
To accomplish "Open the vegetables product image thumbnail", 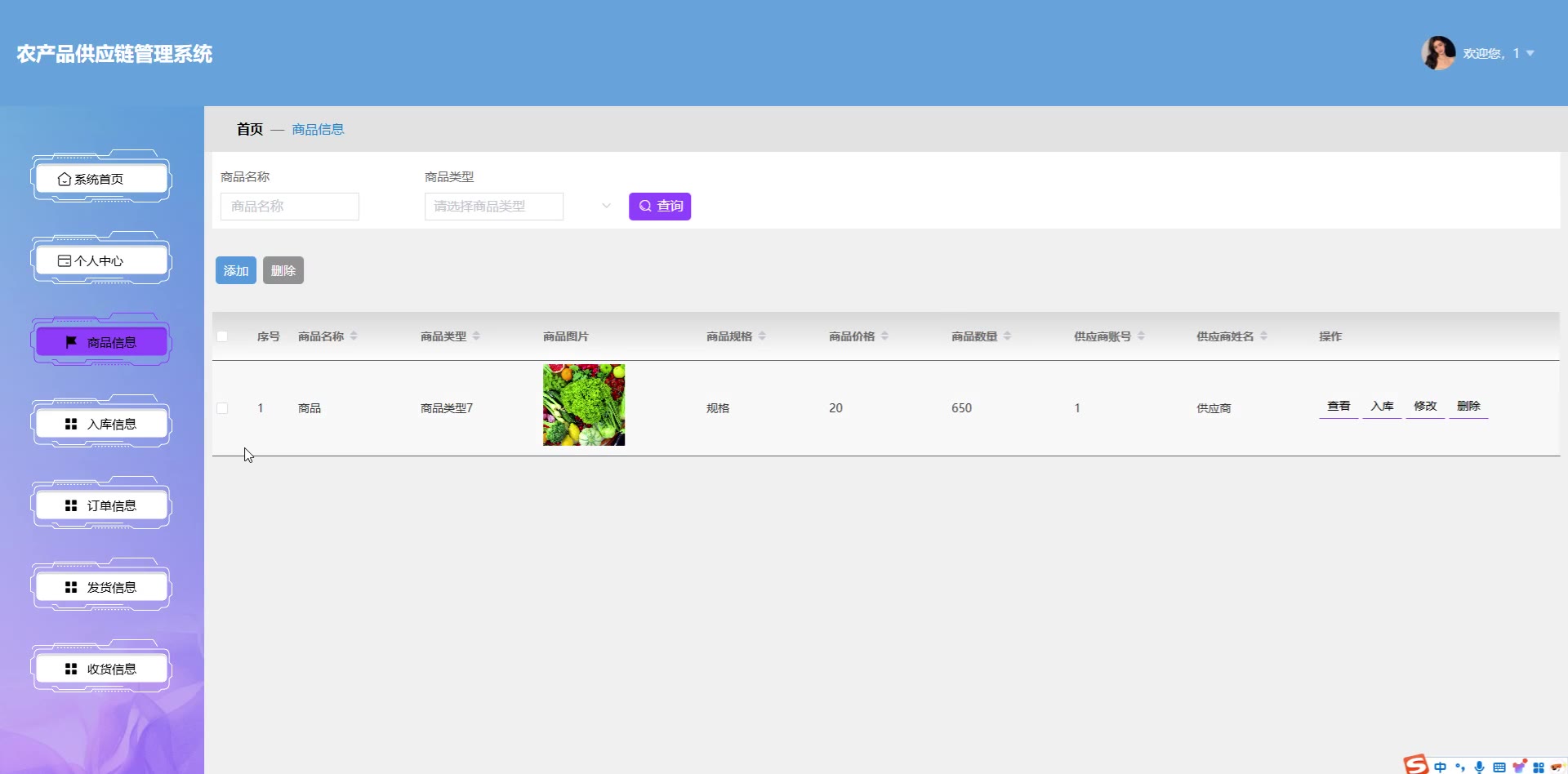I will [x=584, y=405].
